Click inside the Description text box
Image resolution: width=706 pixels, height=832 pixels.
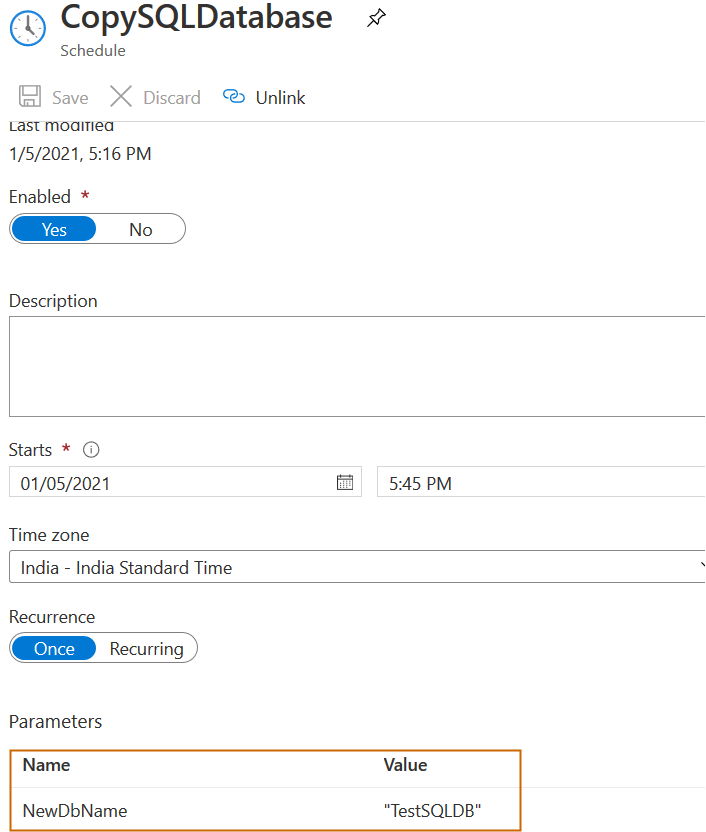tap(357, 366)
